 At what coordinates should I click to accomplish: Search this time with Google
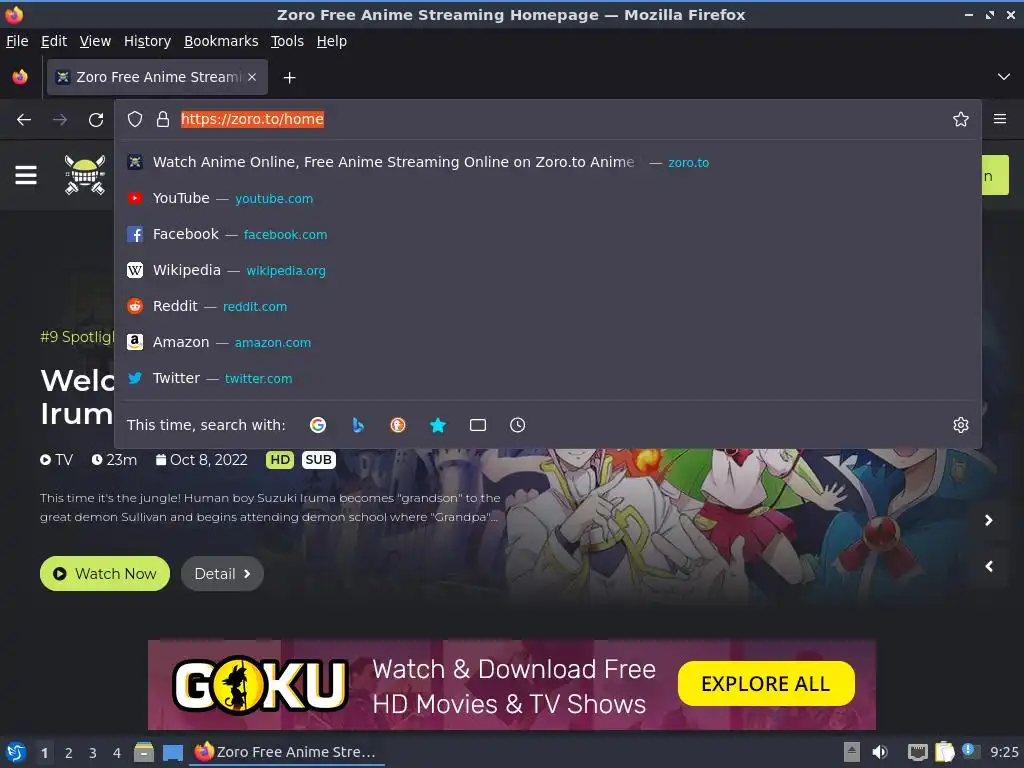318,425
